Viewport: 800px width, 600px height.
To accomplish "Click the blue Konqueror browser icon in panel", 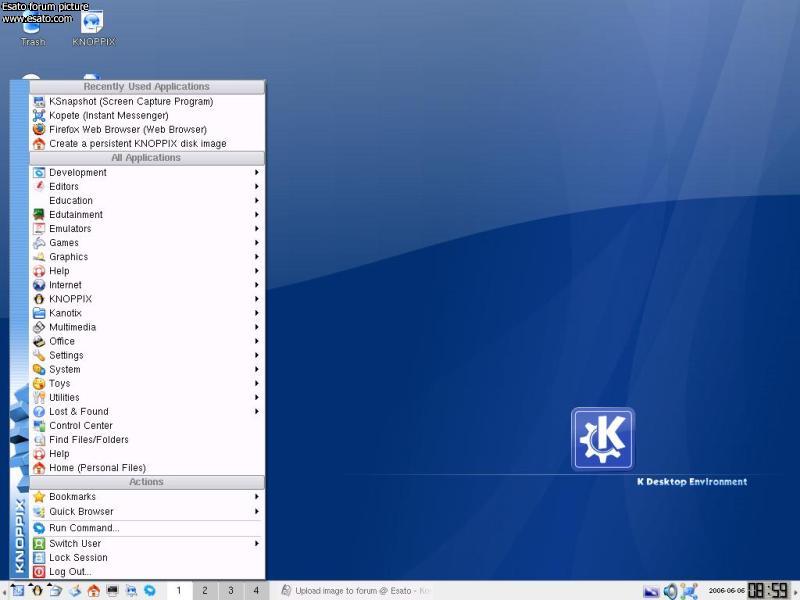I will pos(150,590).
